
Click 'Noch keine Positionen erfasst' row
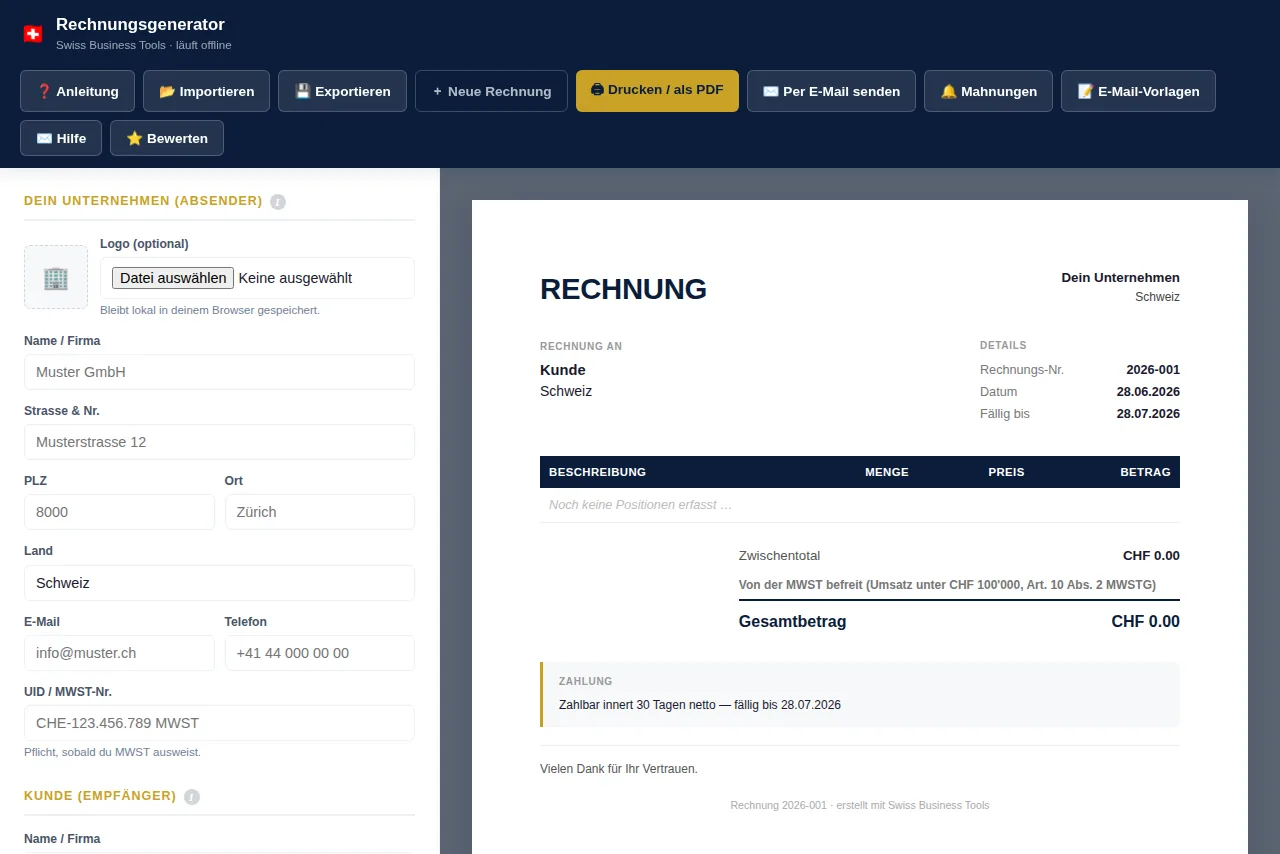click(860, 505)
